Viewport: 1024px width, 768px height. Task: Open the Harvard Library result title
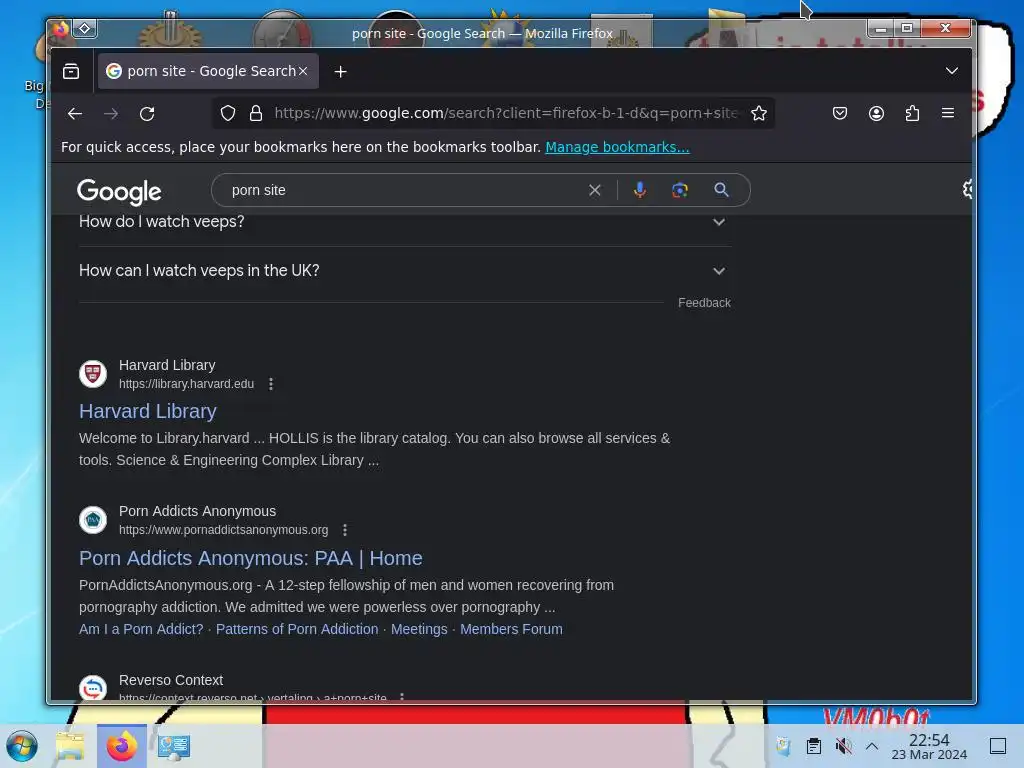(x=148, y=411)
